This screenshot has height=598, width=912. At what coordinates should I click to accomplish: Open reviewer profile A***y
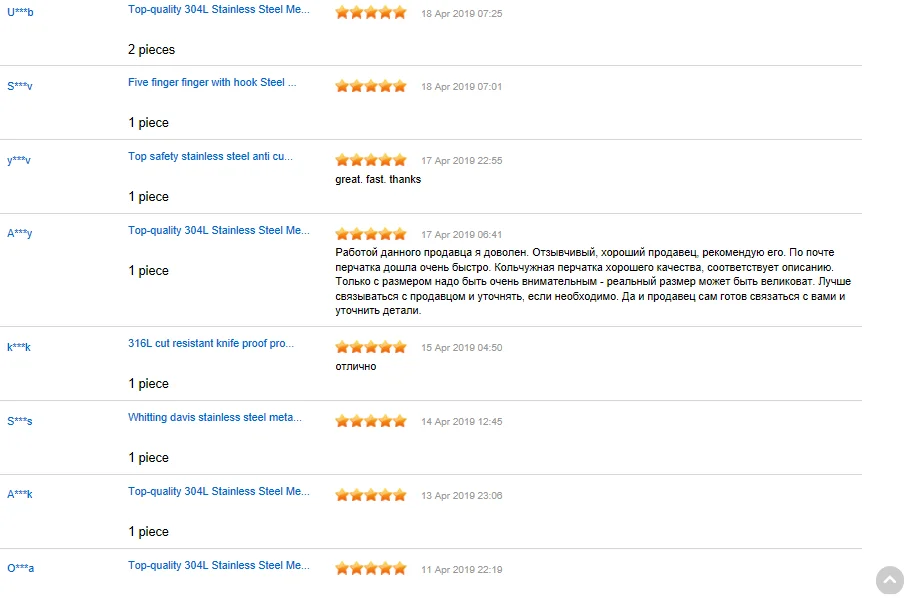tap(20, 233)
